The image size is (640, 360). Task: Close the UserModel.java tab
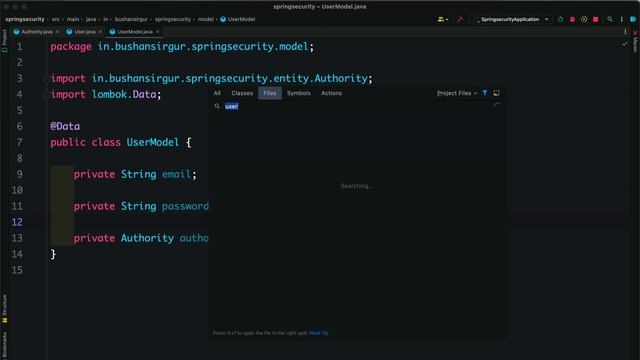[x=158, y=31]
